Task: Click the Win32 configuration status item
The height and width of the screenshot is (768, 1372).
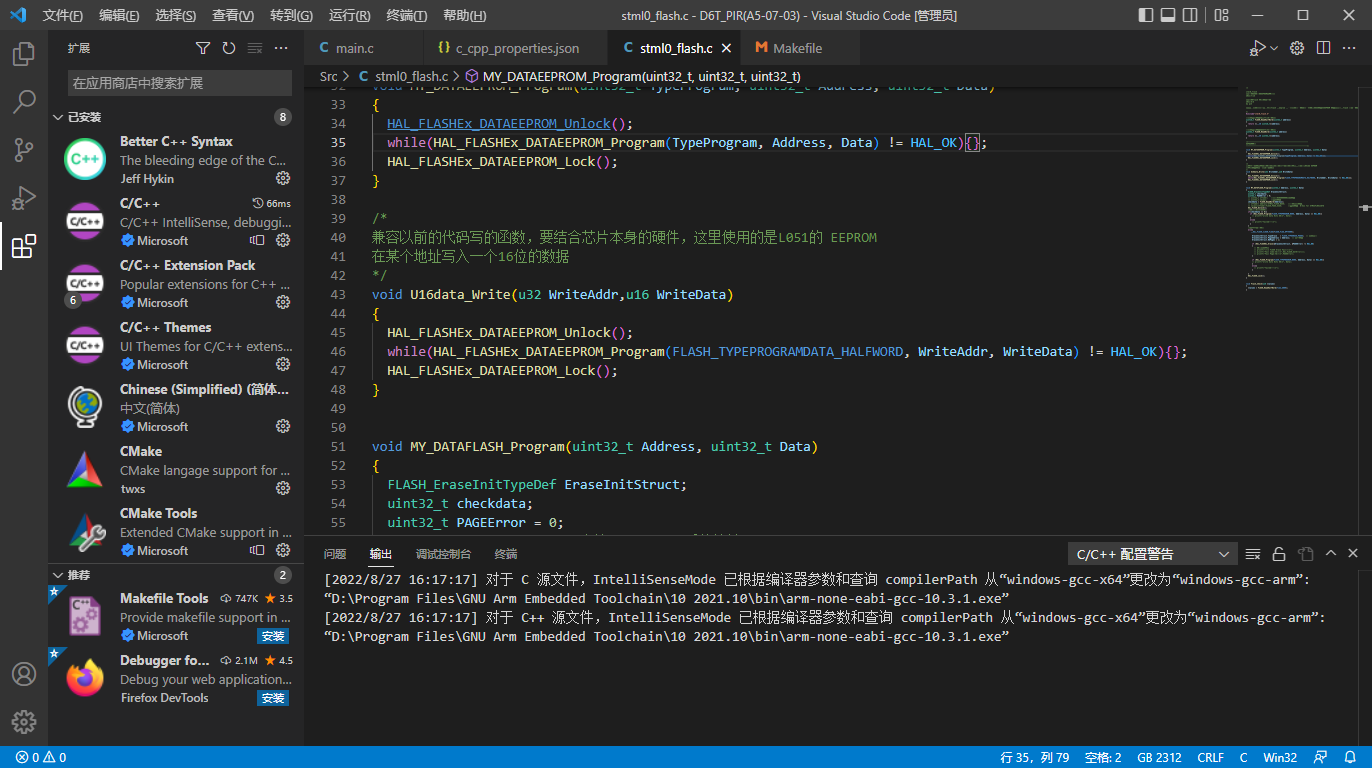Action: pyautogui.click(x=1281, y=758)
